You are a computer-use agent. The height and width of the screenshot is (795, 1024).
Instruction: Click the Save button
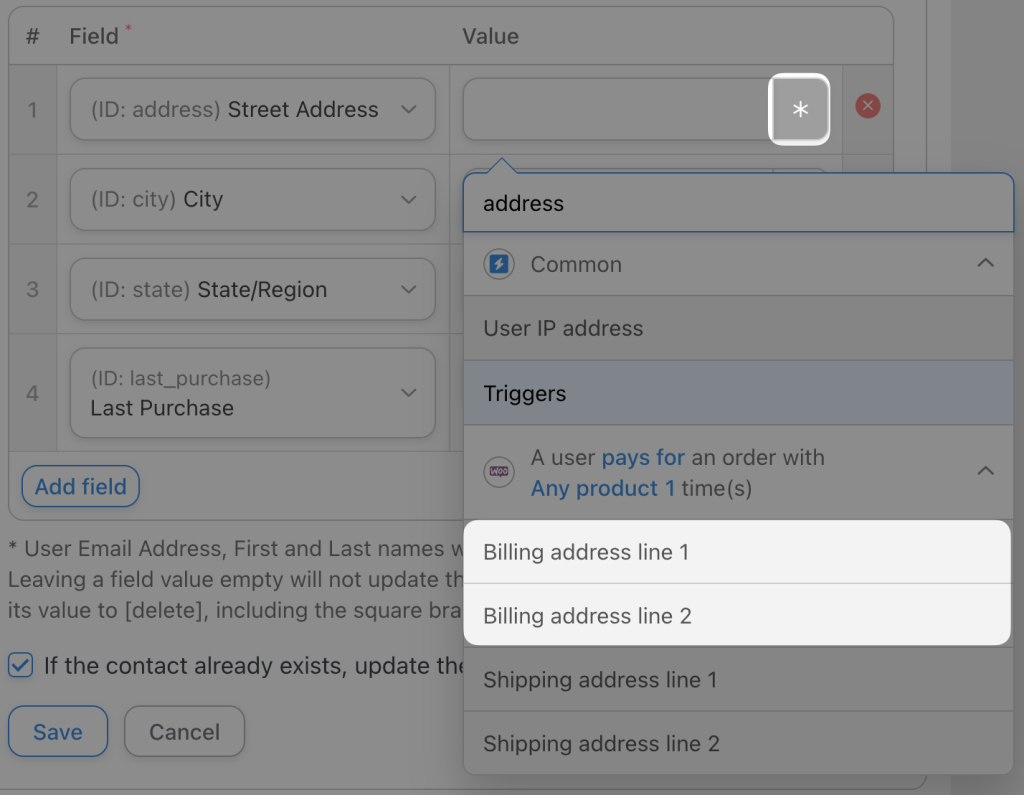tap(57, 732)
